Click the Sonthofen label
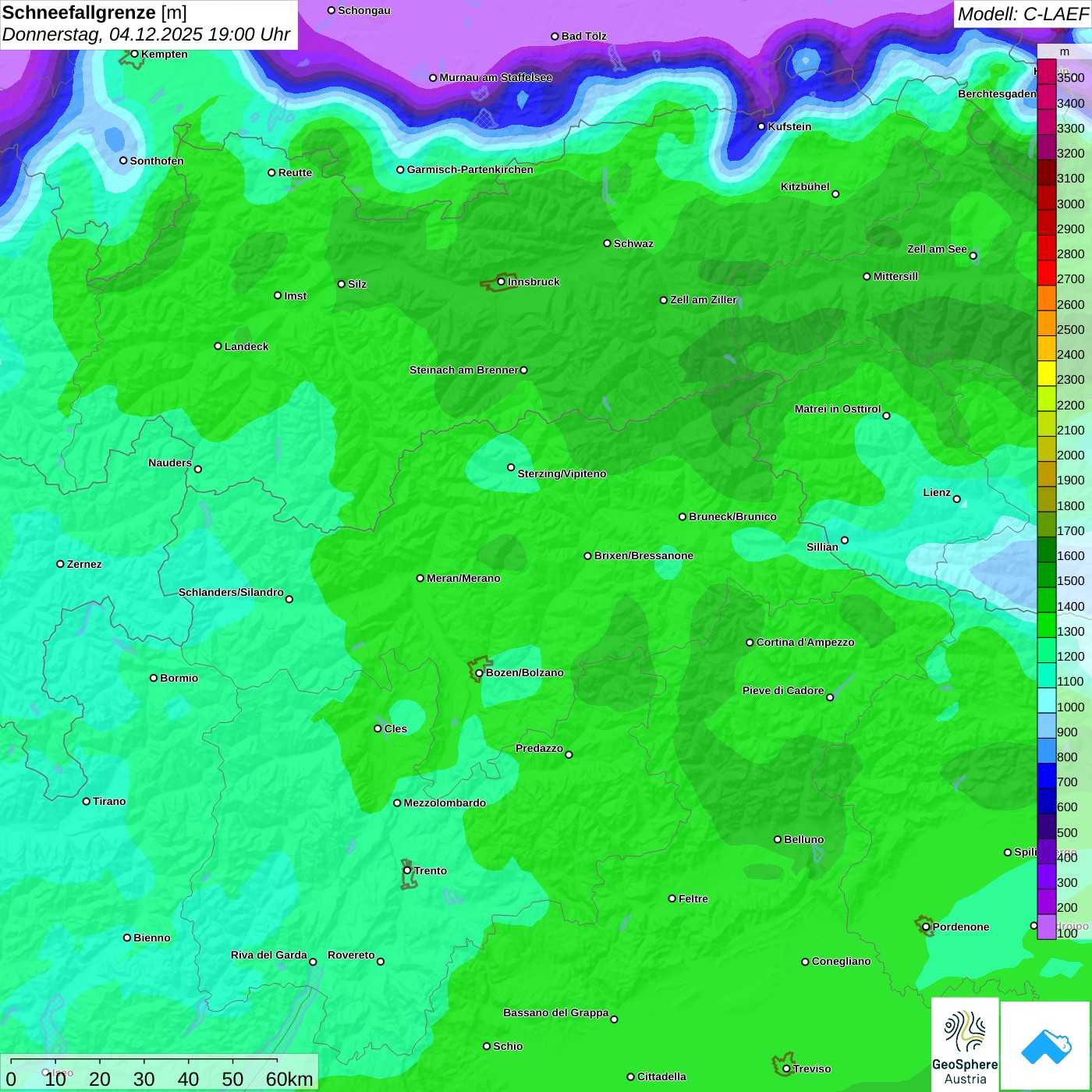The width and height of the screenshot is (1092, 1092). [x=157, y=161]
